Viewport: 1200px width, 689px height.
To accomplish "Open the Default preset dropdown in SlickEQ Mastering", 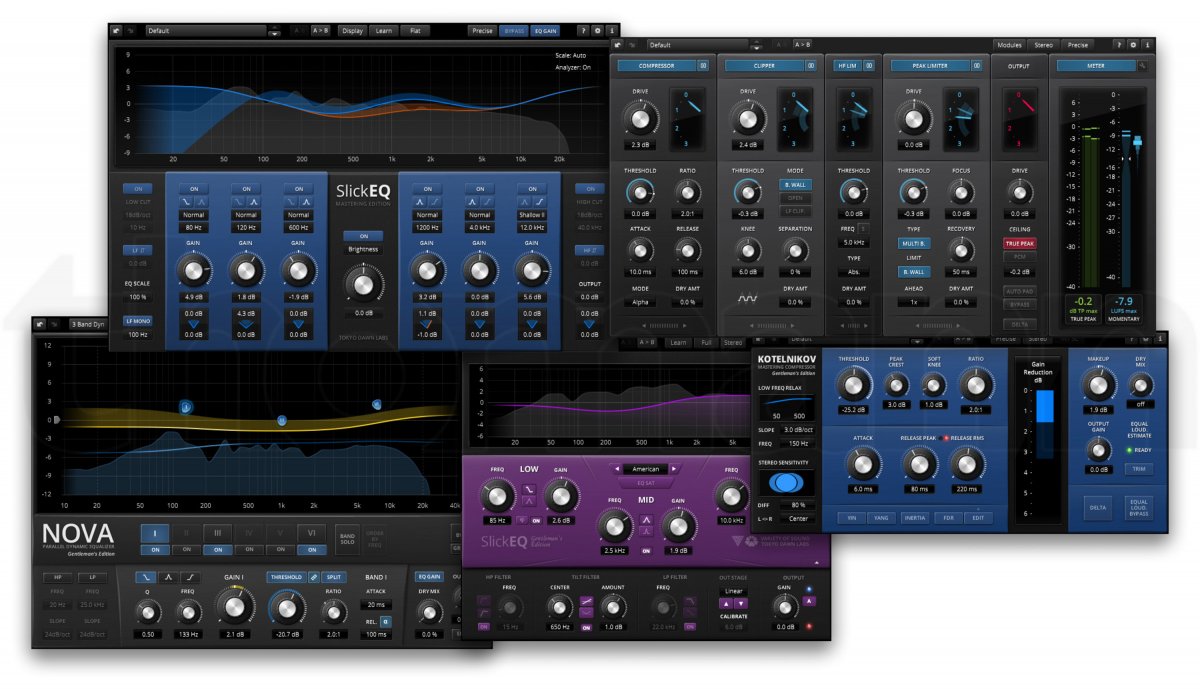I will (204, 31).
